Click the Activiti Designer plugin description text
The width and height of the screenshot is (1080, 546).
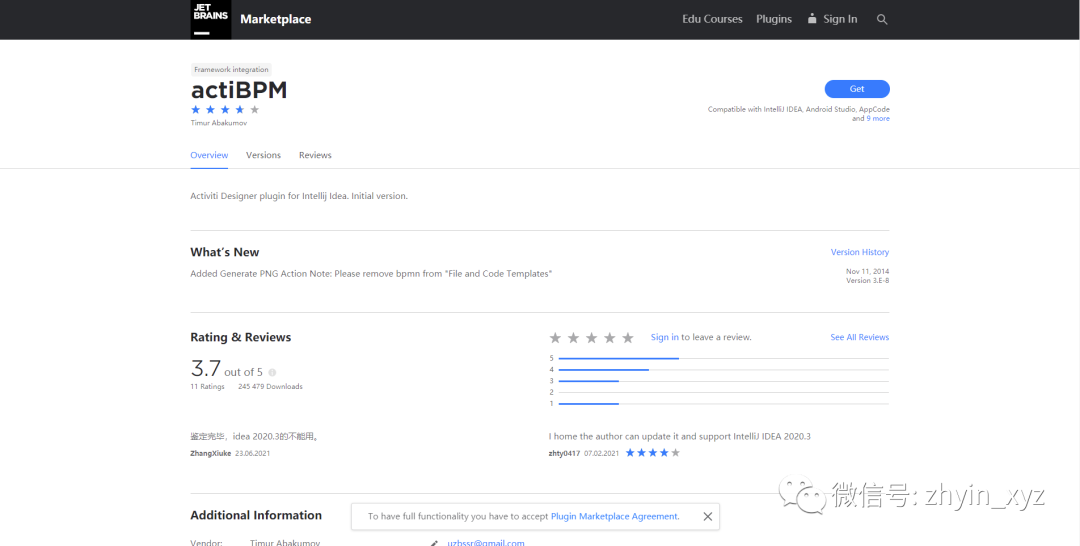coord(299,196)
